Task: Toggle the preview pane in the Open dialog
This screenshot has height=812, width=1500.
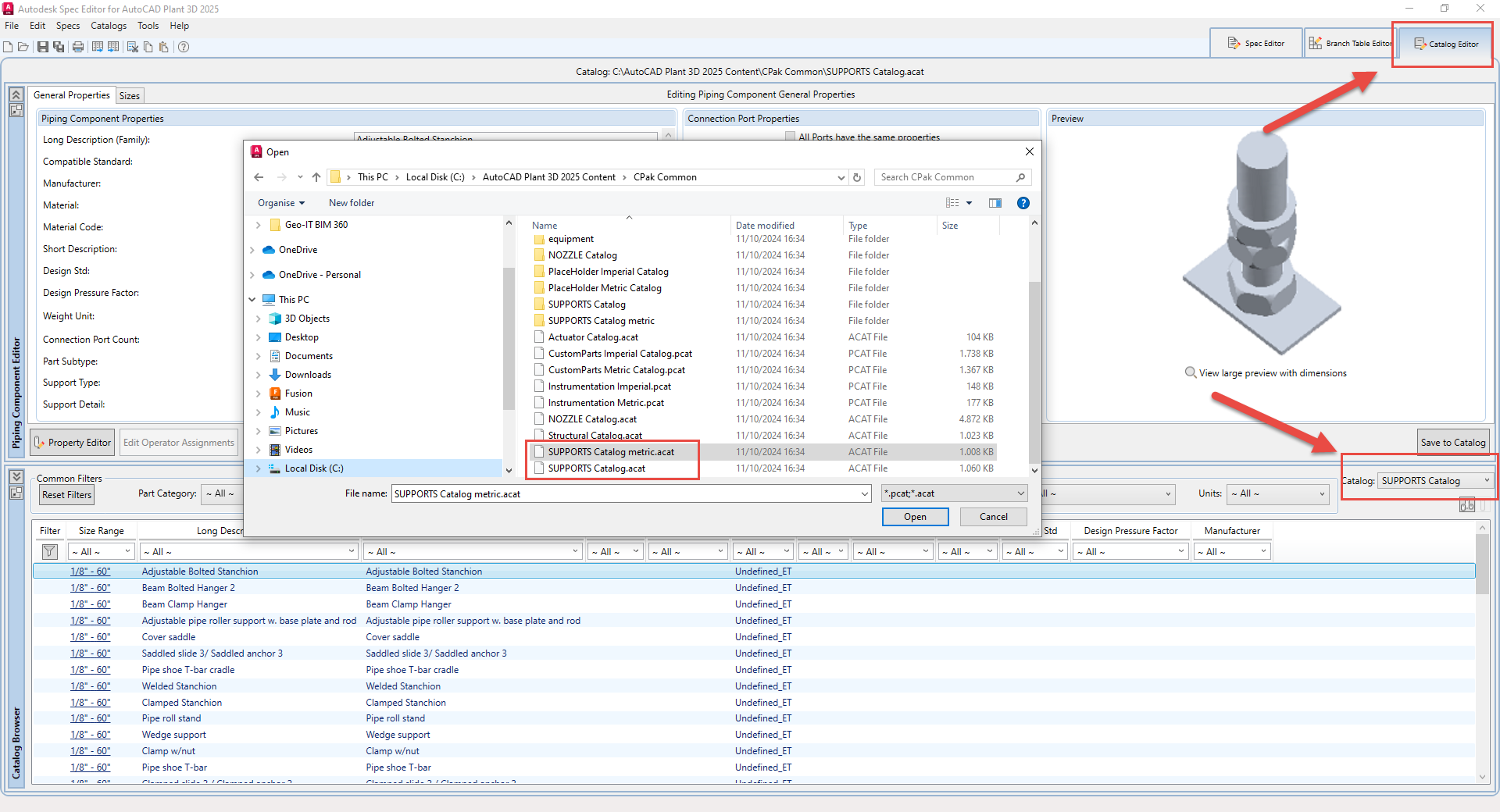Action: point(995,203)
